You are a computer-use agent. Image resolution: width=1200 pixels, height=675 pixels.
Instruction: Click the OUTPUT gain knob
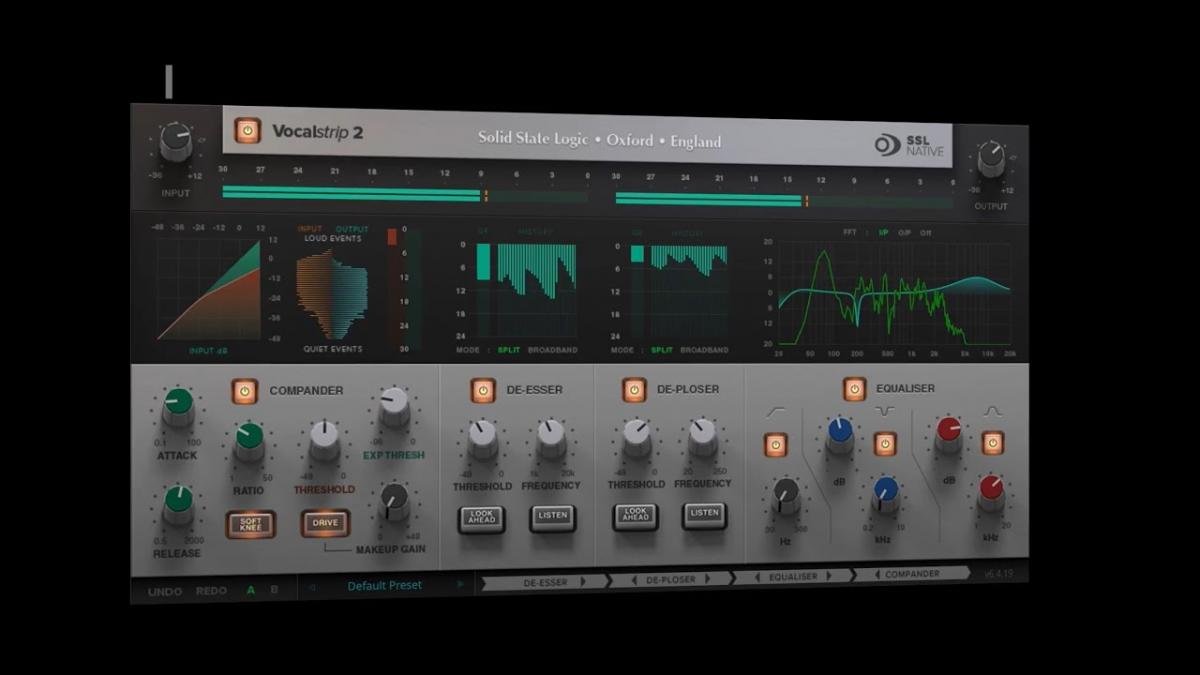pos(991,157)
